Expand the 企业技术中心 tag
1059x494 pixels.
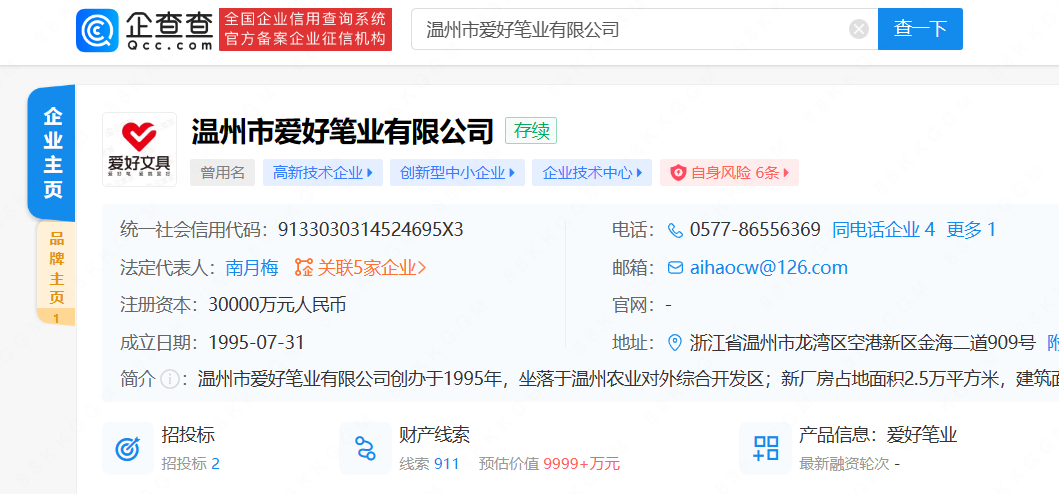592,173
